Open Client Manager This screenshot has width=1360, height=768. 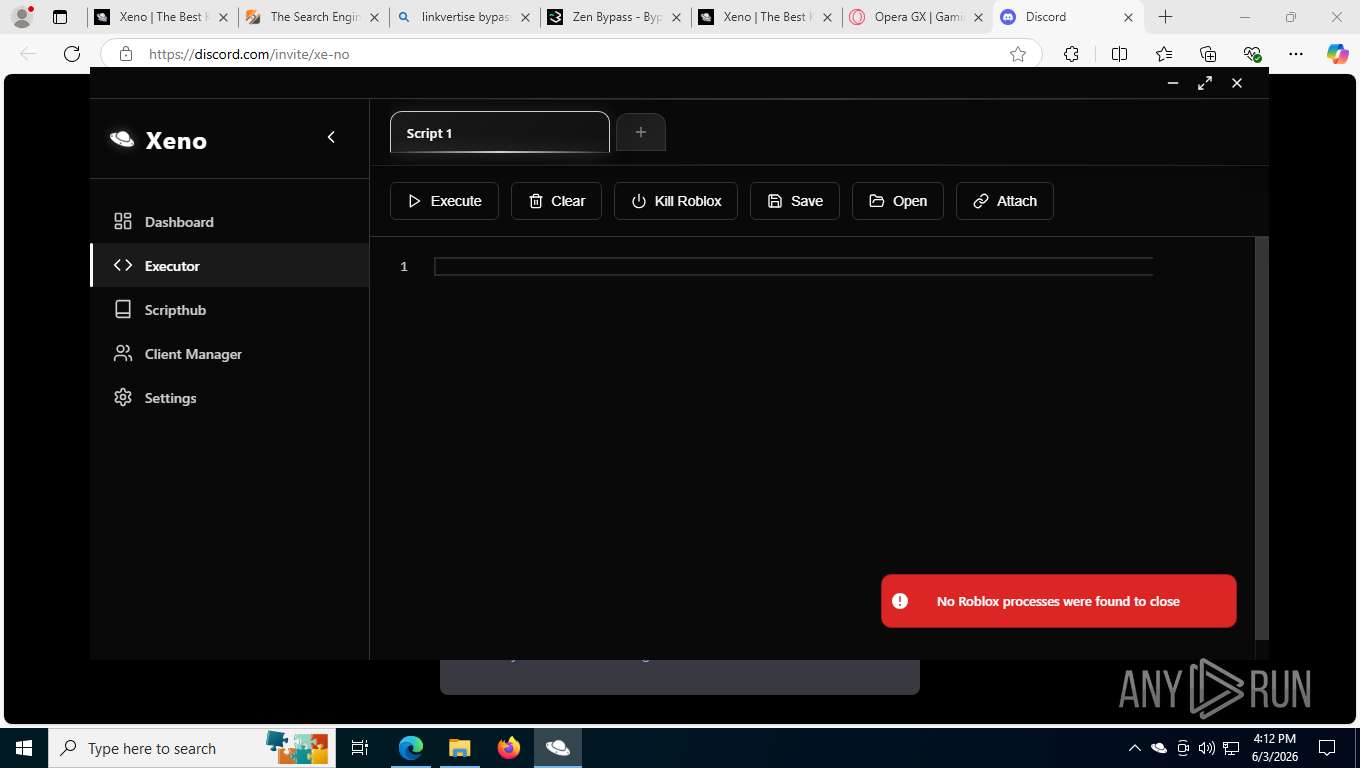pos(230,354)
